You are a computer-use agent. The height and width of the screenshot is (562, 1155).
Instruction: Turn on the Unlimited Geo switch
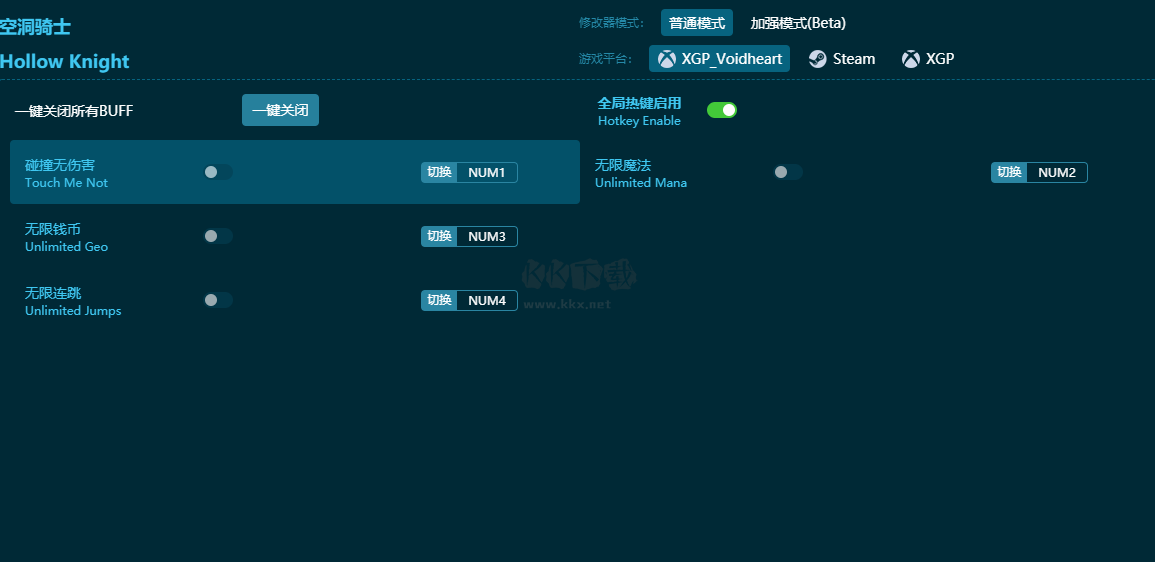tap(218, 236)
